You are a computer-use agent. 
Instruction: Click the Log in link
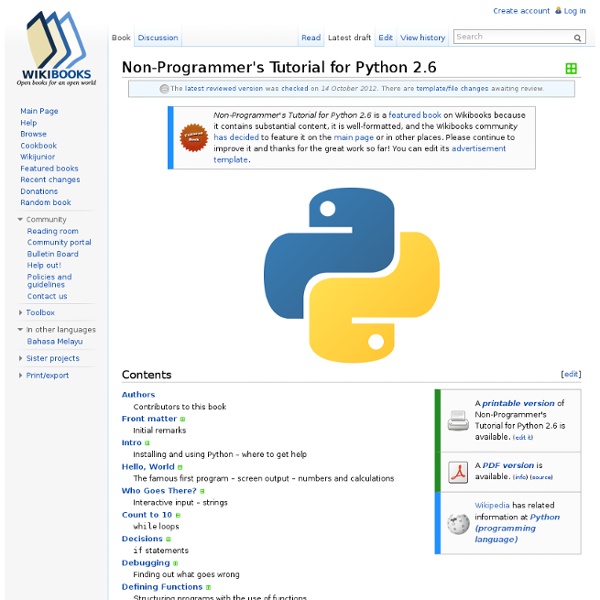pyautogui.click(x=574, y=11)
